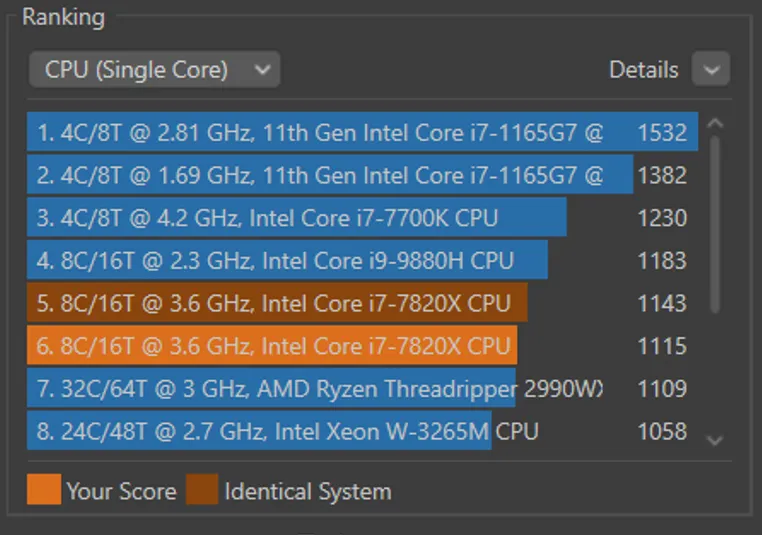Select rank 1 i7-1165G7 2.81 GHz entry
This screenshot has width=762, height=535.
coord(320,133)
